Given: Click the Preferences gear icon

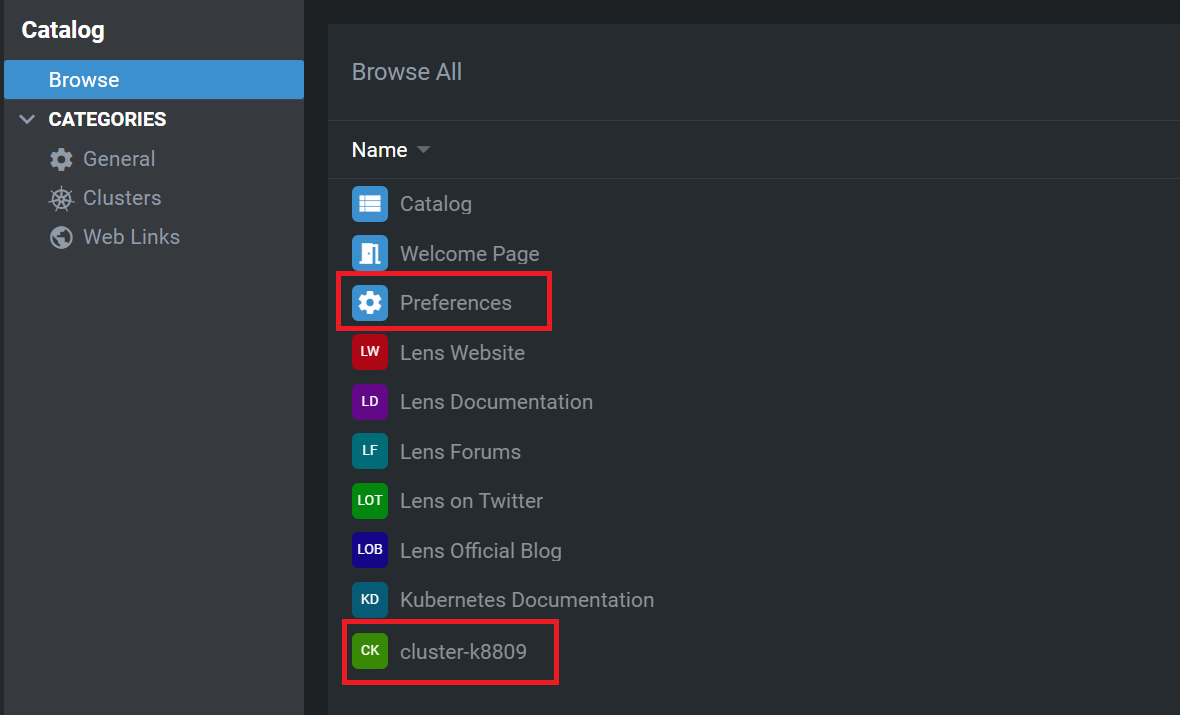Looking at the screenshot, I should (x=370, y=303).
